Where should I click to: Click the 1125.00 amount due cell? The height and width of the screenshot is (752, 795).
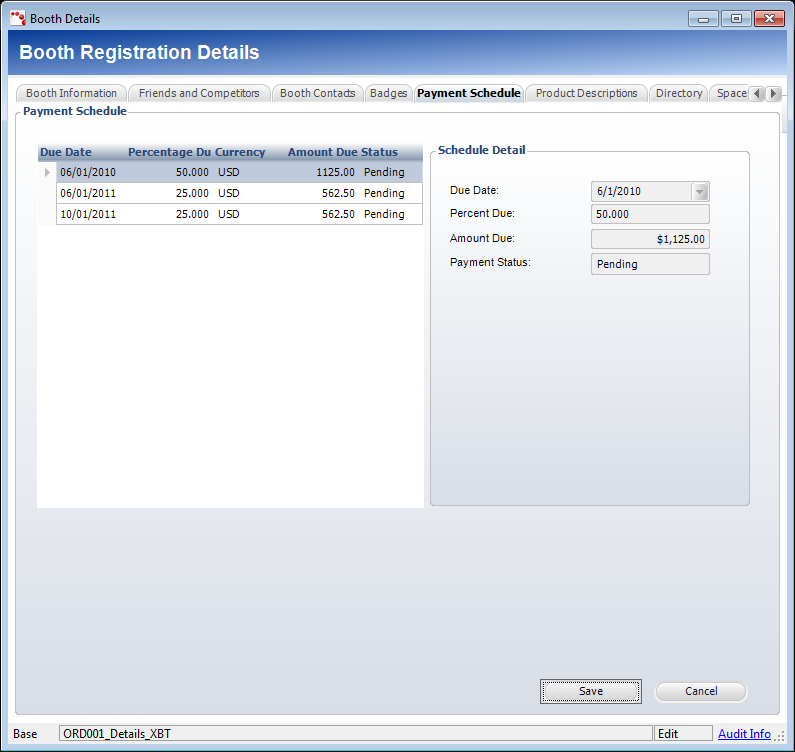click(x=335, y=172)
